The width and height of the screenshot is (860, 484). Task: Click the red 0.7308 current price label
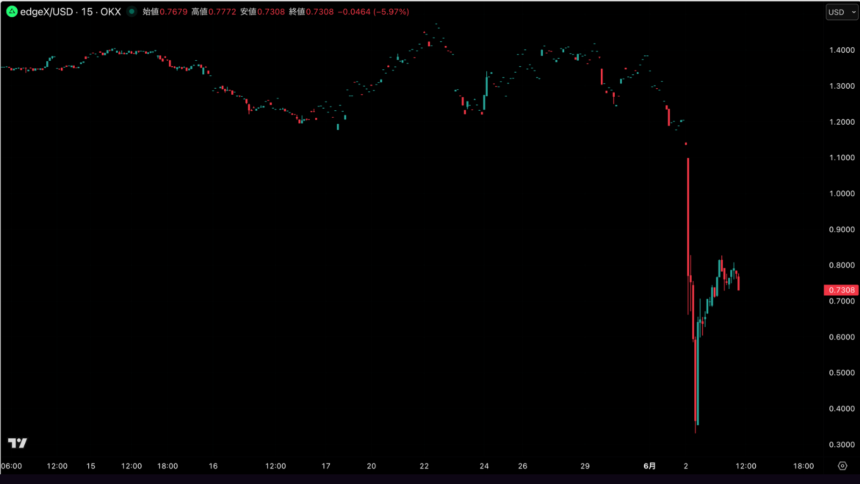click(841, 290)
